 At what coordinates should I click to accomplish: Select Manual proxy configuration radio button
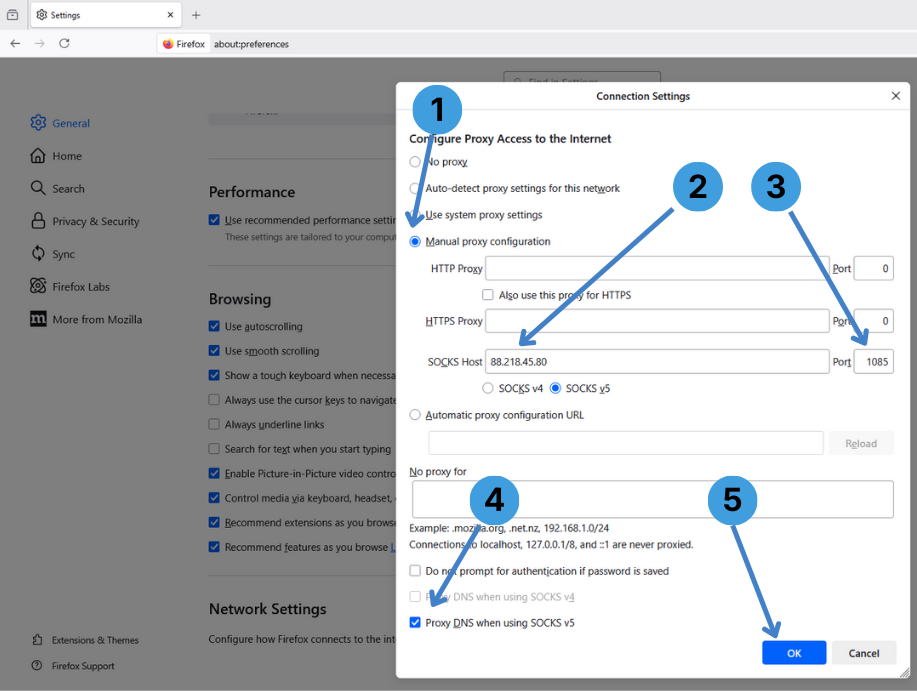(415, 241)
